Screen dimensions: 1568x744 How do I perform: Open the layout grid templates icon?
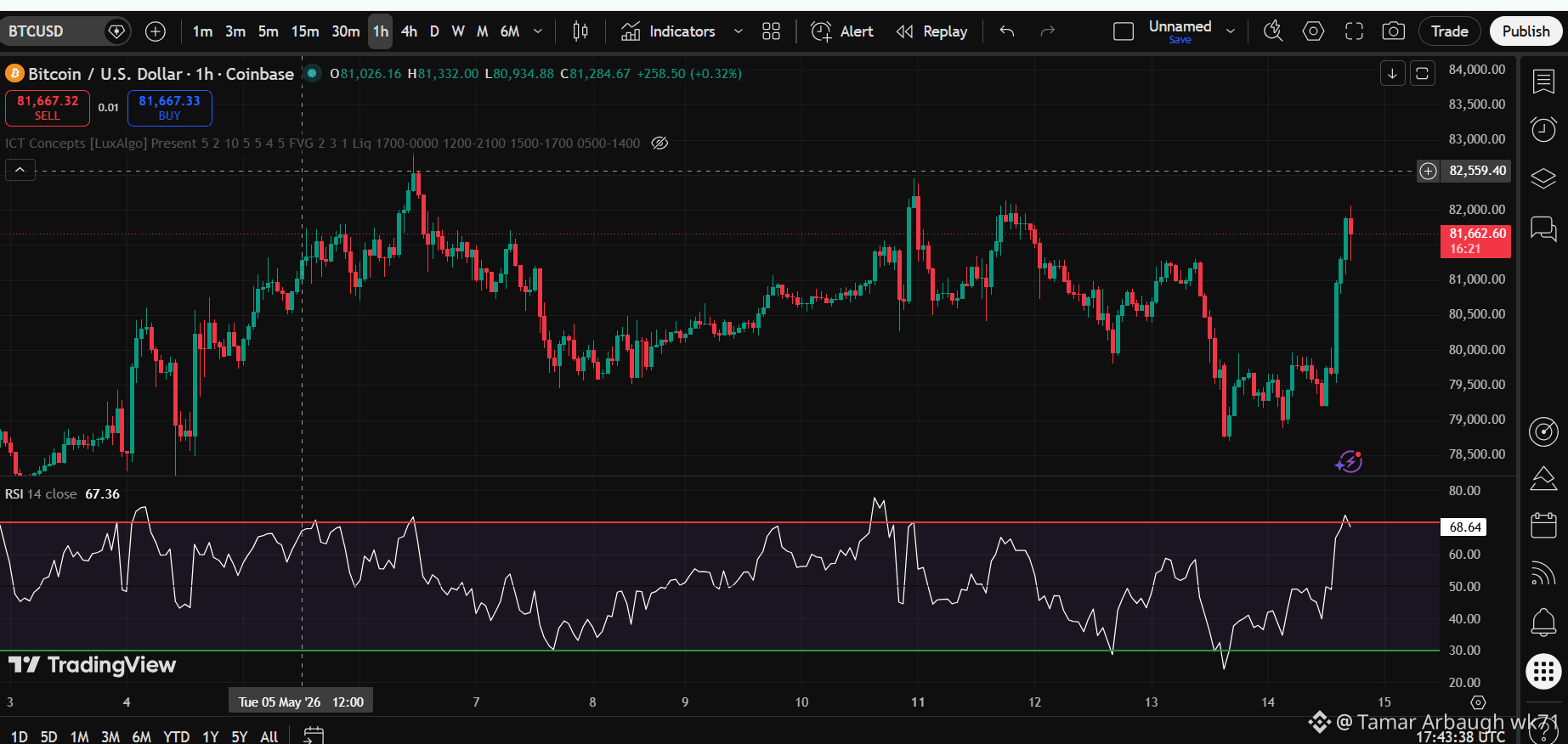[x=771, y=31]
